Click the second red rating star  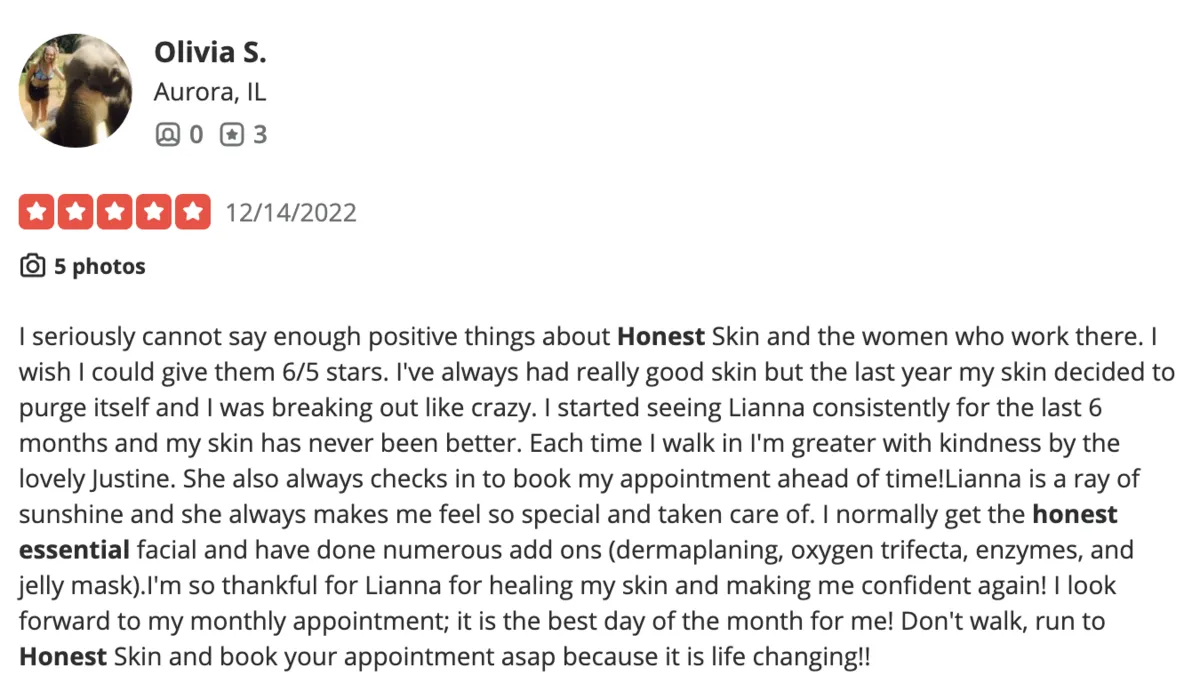(x=76, y=212)
